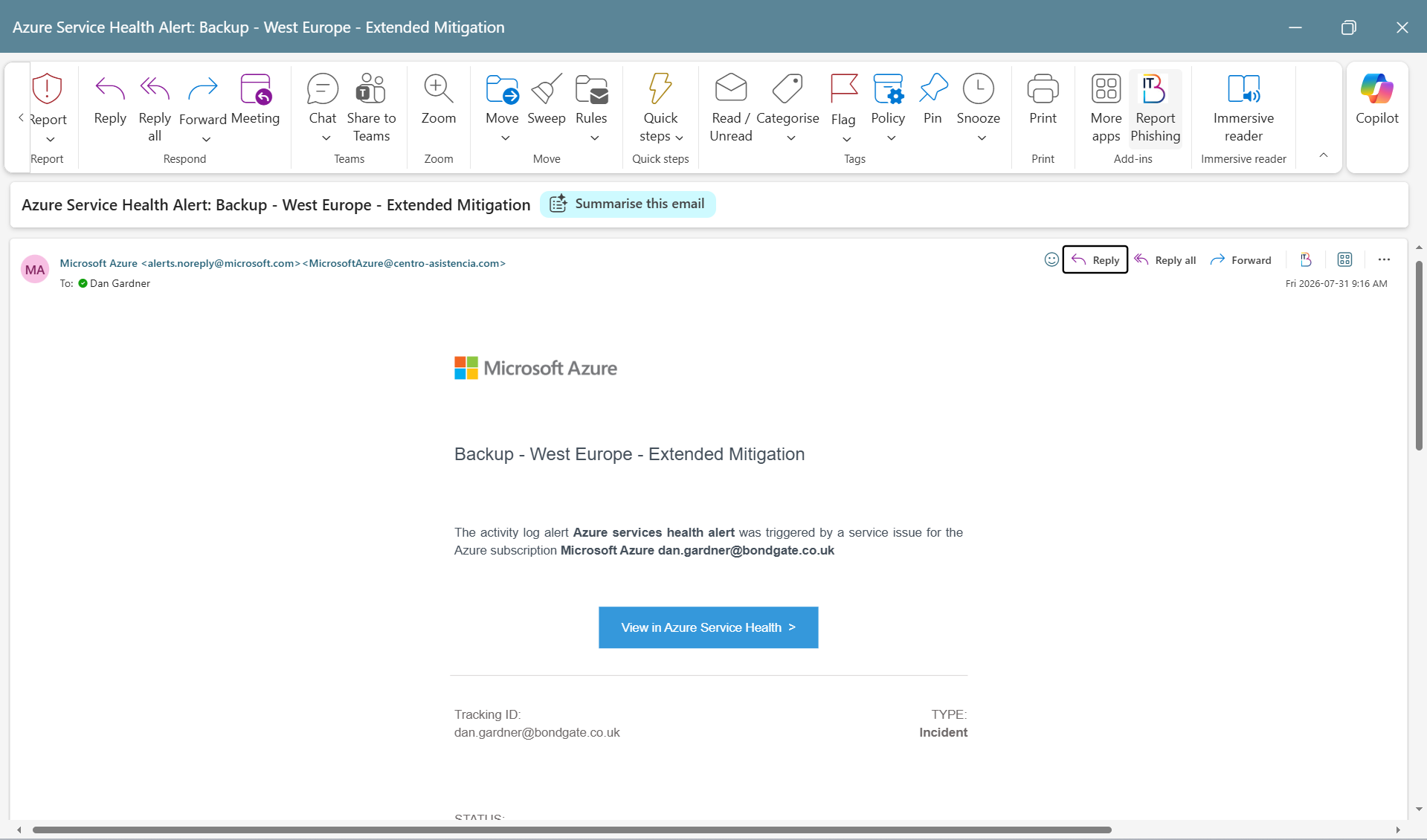Click the smiley reaction icon in header
This screenshot has height=840, width=1427.
tap(1051, 259)
